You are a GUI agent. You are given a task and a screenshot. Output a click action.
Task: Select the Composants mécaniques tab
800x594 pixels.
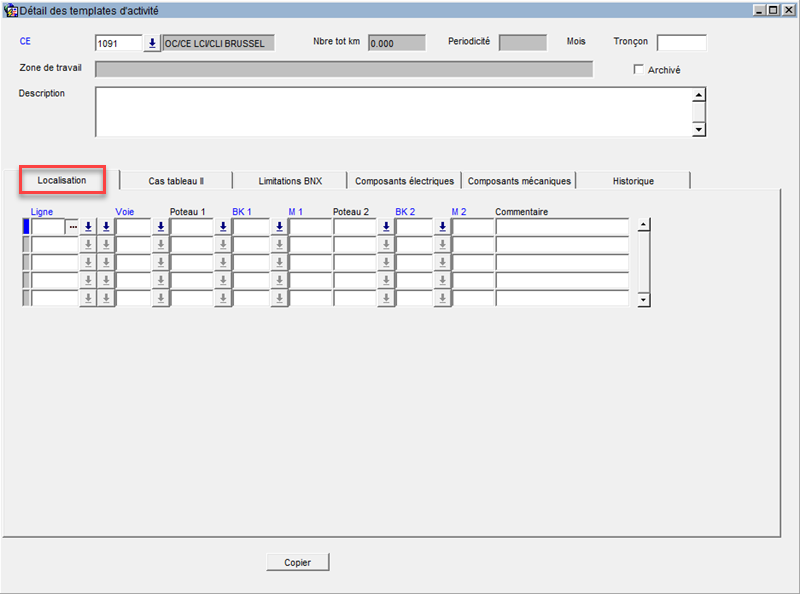[x=519, y=181]
